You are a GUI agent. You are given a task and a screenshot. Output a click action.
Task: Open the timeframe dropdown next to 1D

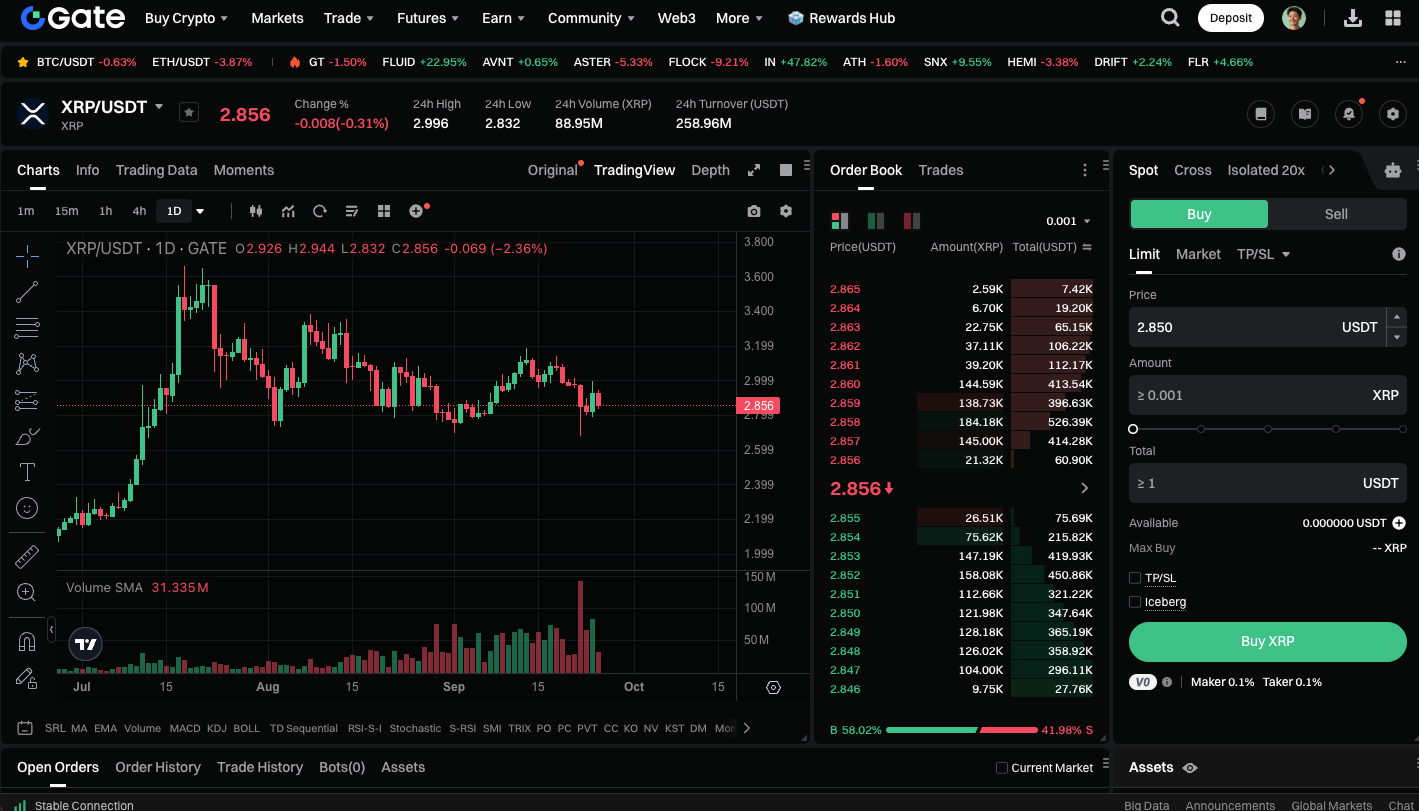pyautogui.click(x=200, y=211)
